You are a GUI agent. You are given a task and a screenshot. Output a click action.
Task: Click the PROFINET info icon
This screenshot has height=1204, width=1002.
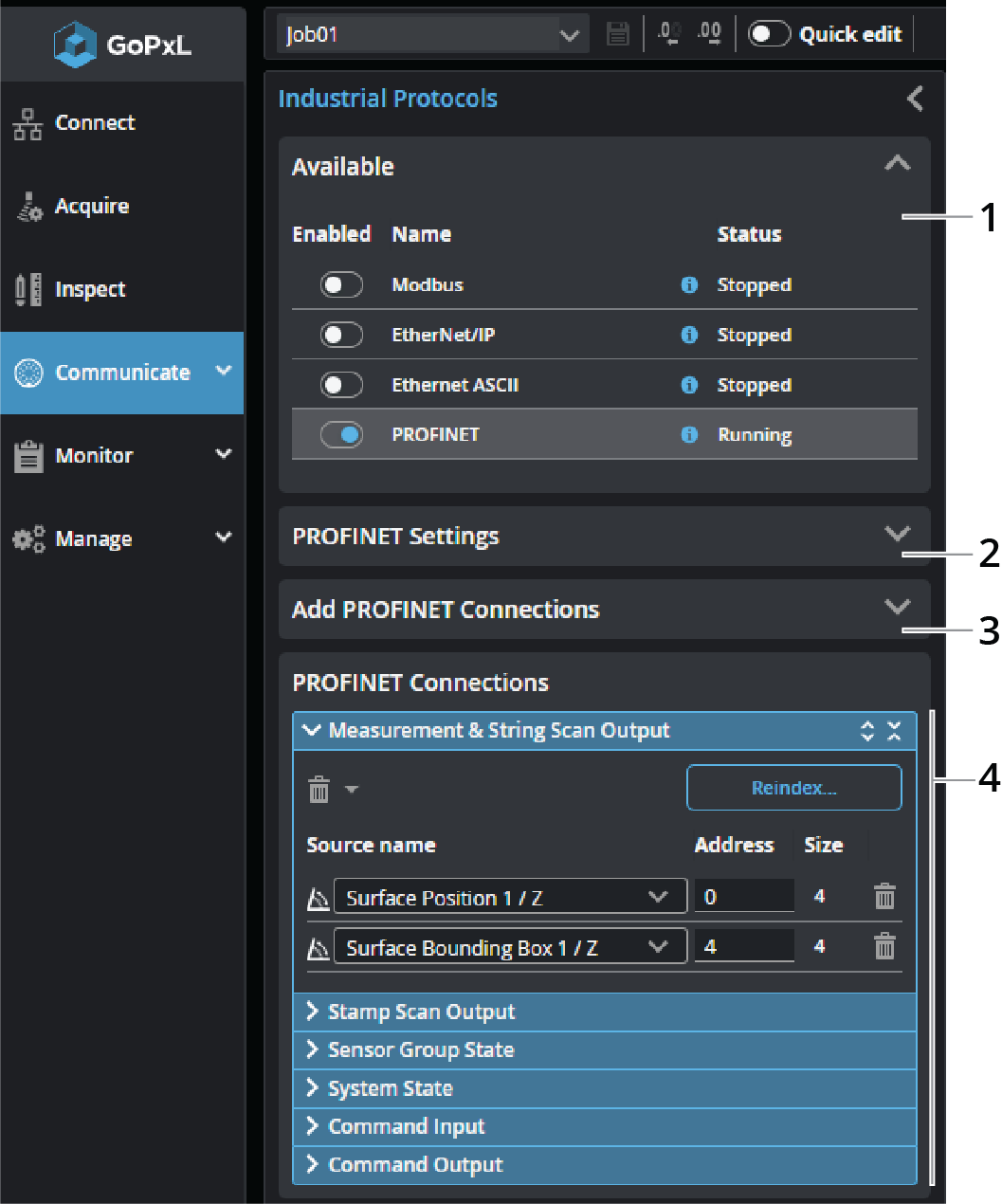[689, 435]
